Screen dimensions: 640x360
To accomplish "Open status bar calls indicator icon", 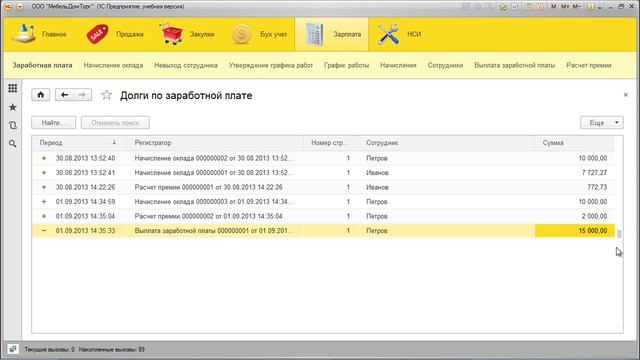I will click(x=13, y=349).
